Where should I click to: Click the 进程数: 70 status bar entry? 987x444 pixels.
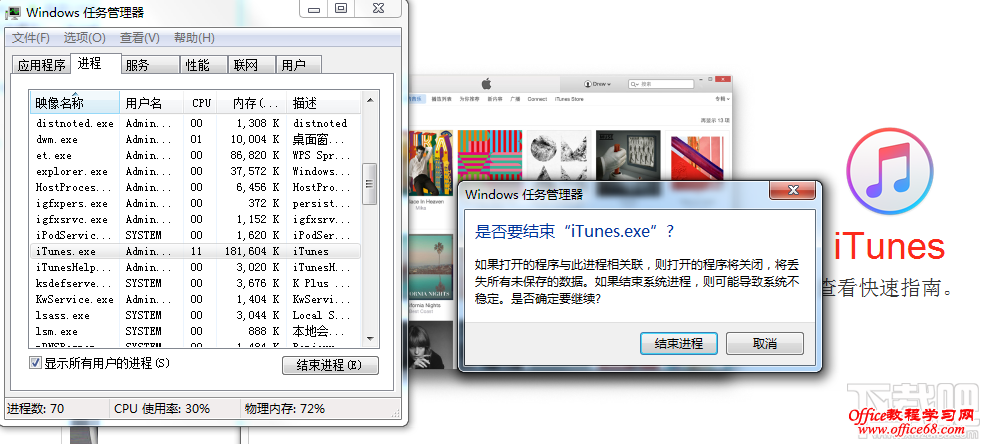tap(36, 409)
